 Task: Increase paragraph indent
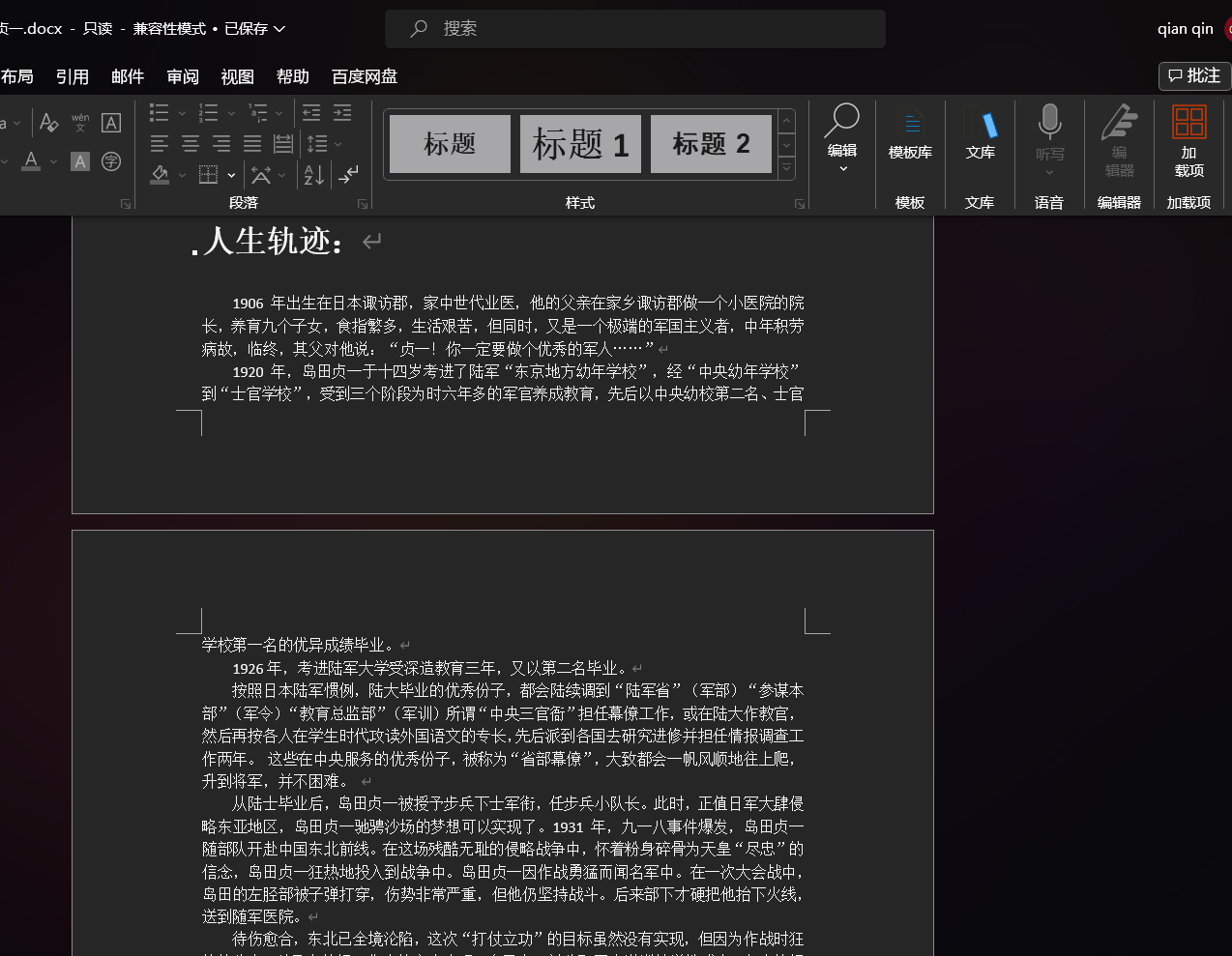click(x=342, y=113)
